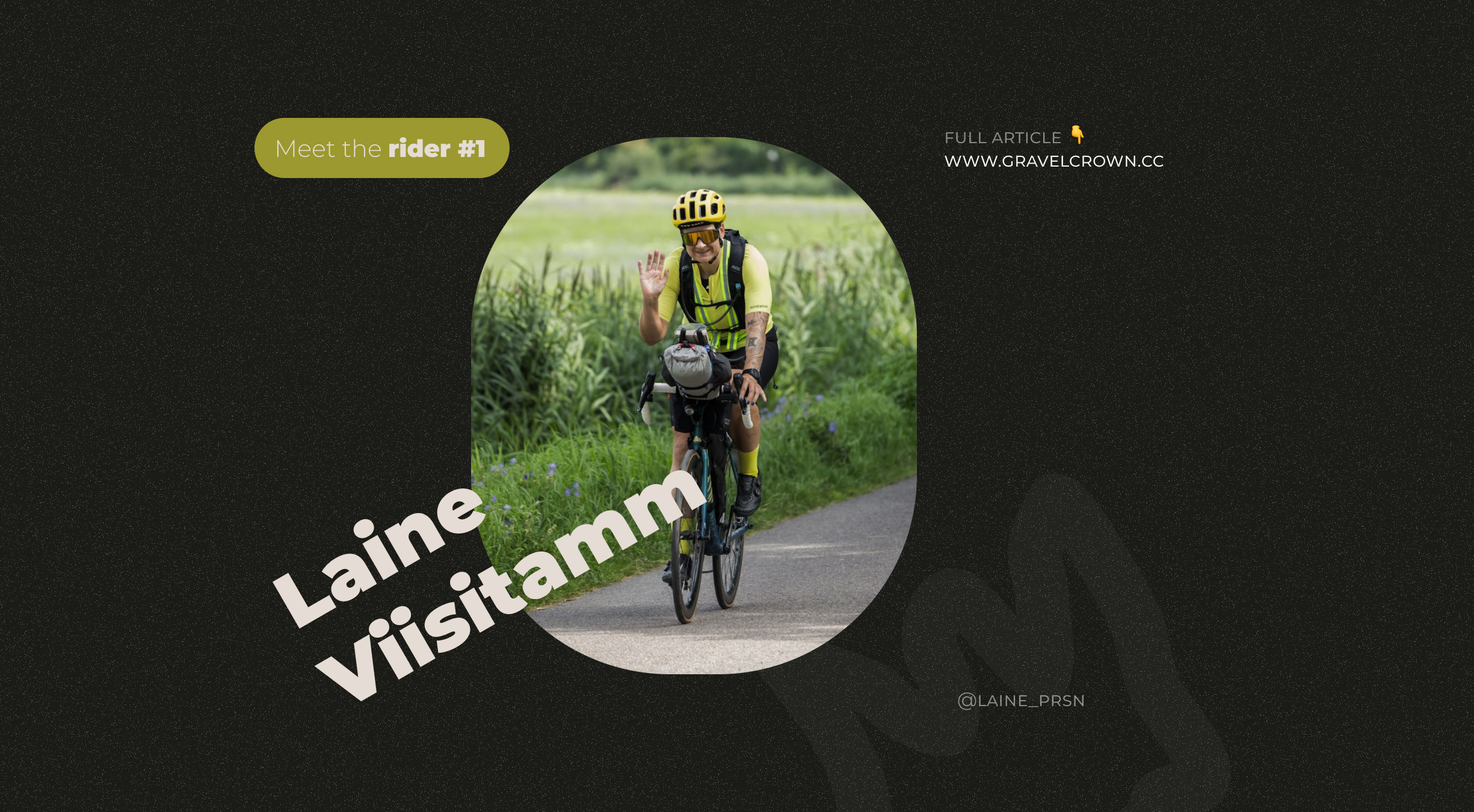Click the pointing-down hand emoji
Image resolution: width=1474 pixels, height=812 pixels.
pyautogui.click(x=1078, y=135)
